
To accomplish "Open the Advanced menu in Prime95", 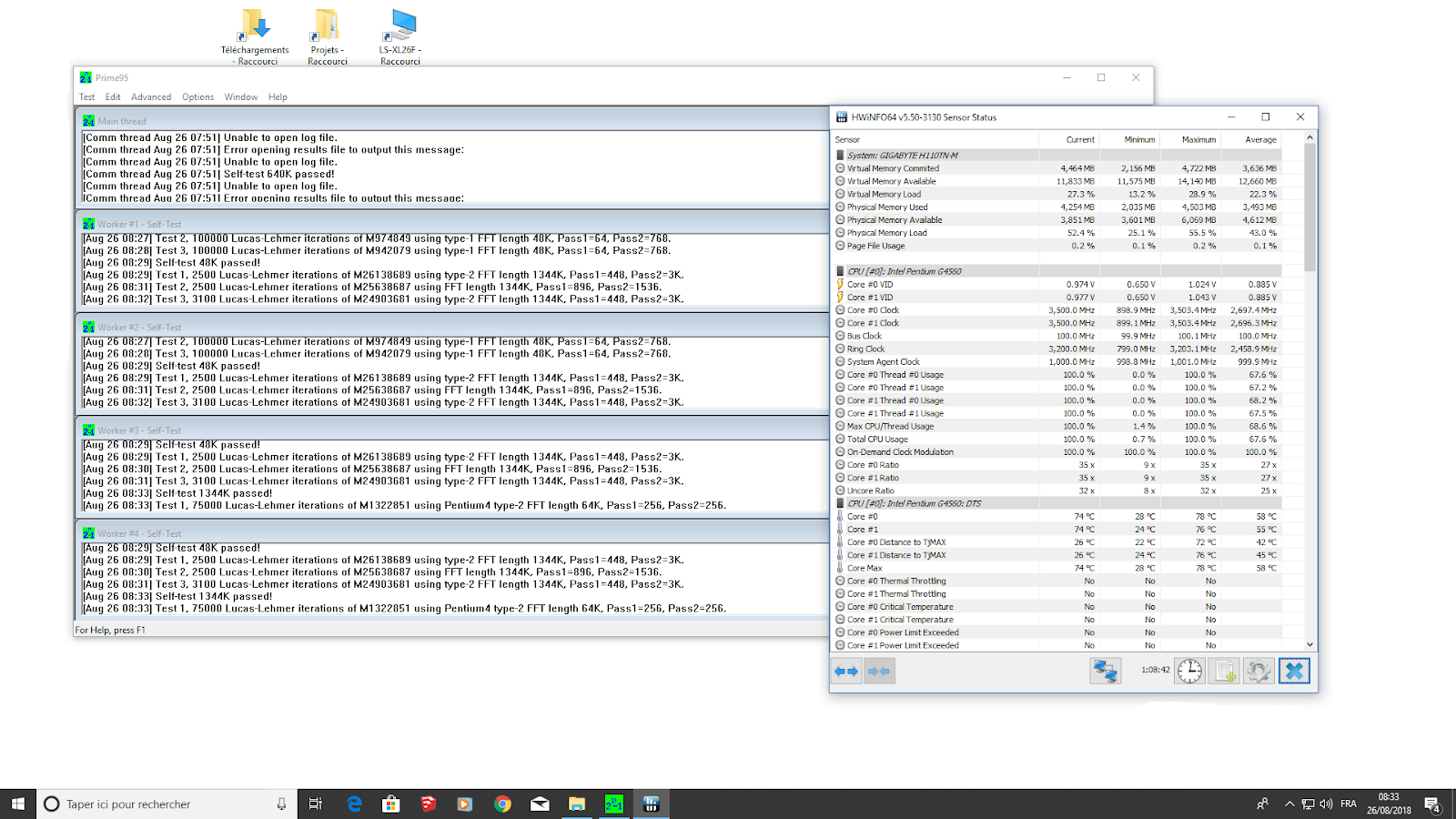I will coord(151,97).
